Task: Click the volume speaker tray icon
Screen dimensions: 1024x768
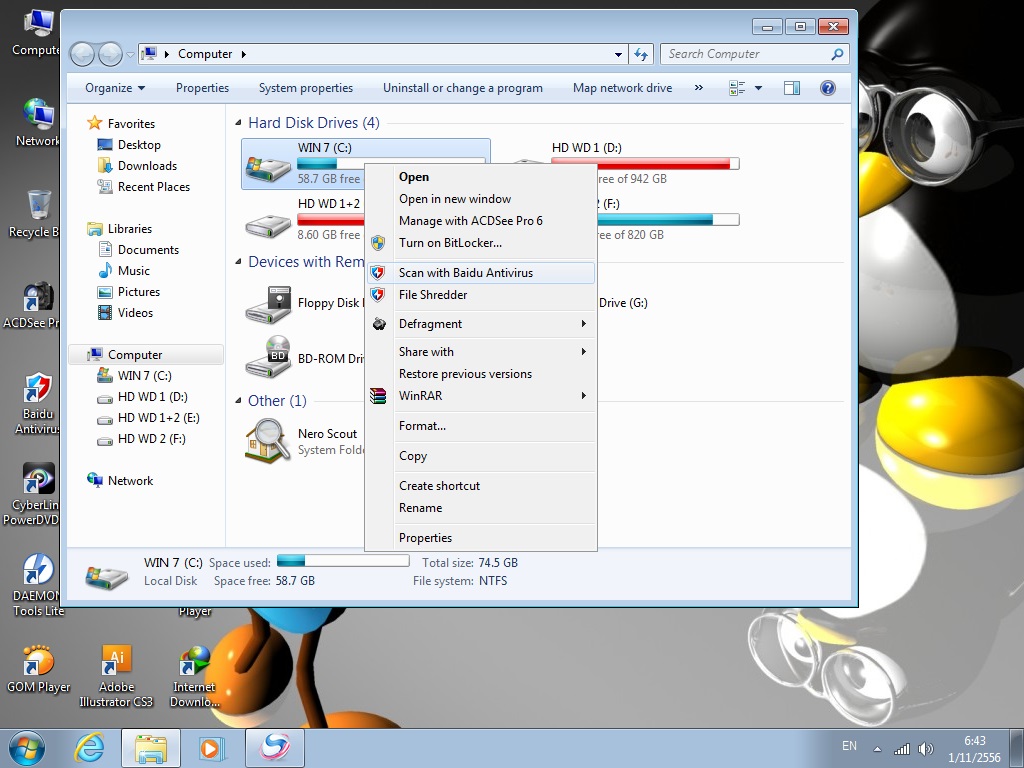Action: point(925,749)
